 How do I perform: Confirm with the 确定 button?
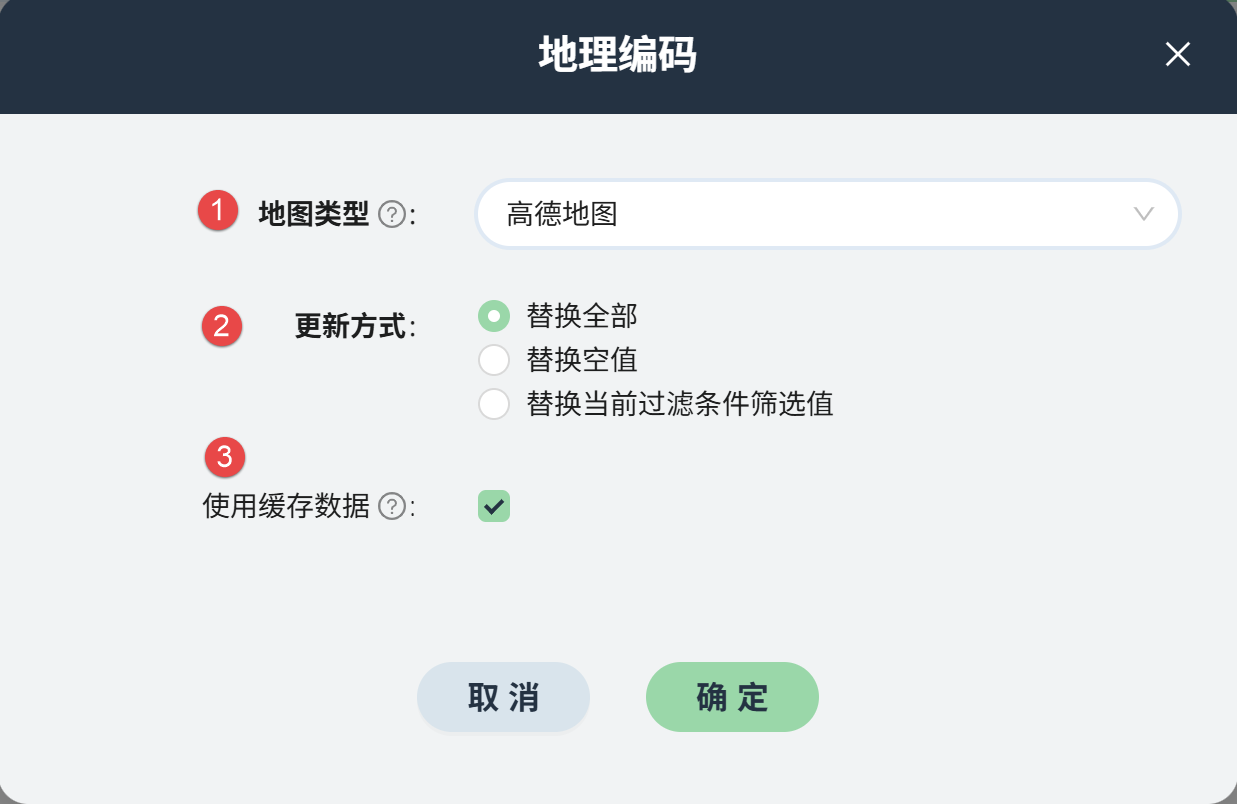[732, 697]
